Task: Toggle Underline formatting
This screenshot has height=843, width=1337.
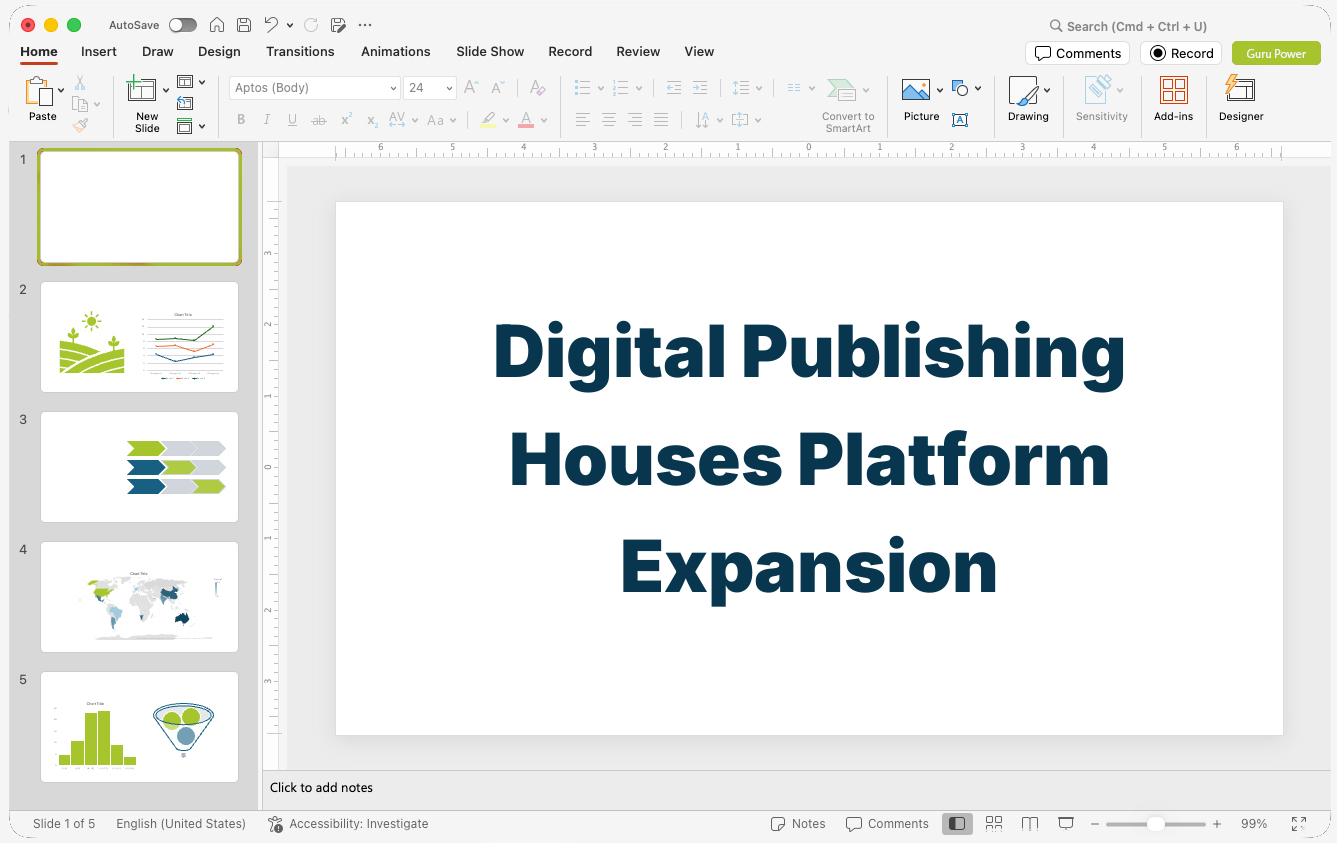Action: click(292, 120)
